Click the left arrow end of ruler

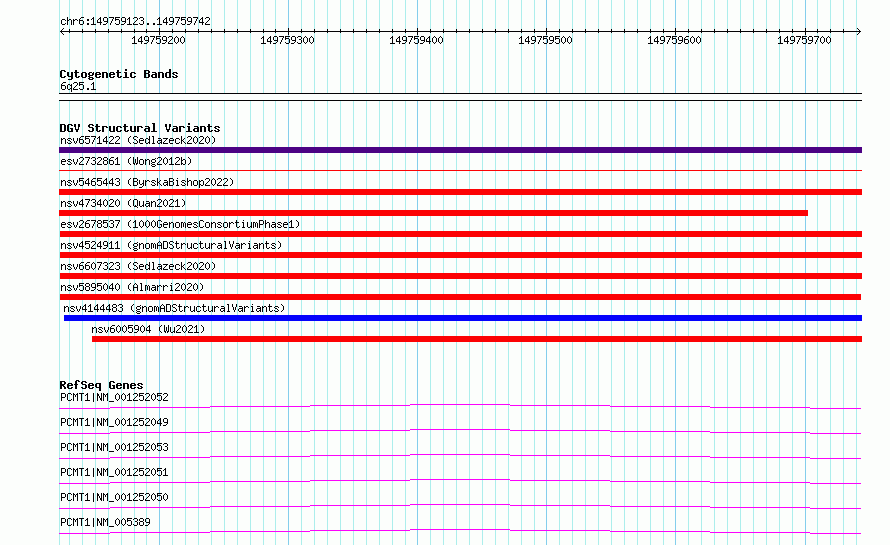(x=62, y=32)
